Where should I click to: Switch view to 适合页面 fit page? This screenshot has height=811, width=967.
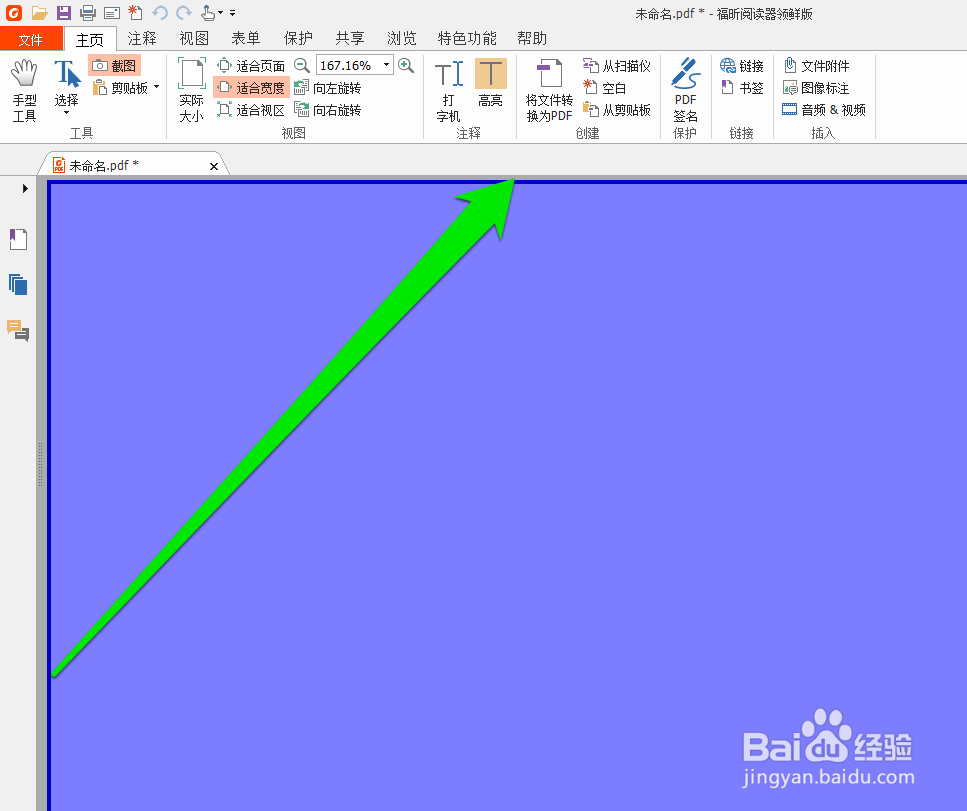[249, 65]
